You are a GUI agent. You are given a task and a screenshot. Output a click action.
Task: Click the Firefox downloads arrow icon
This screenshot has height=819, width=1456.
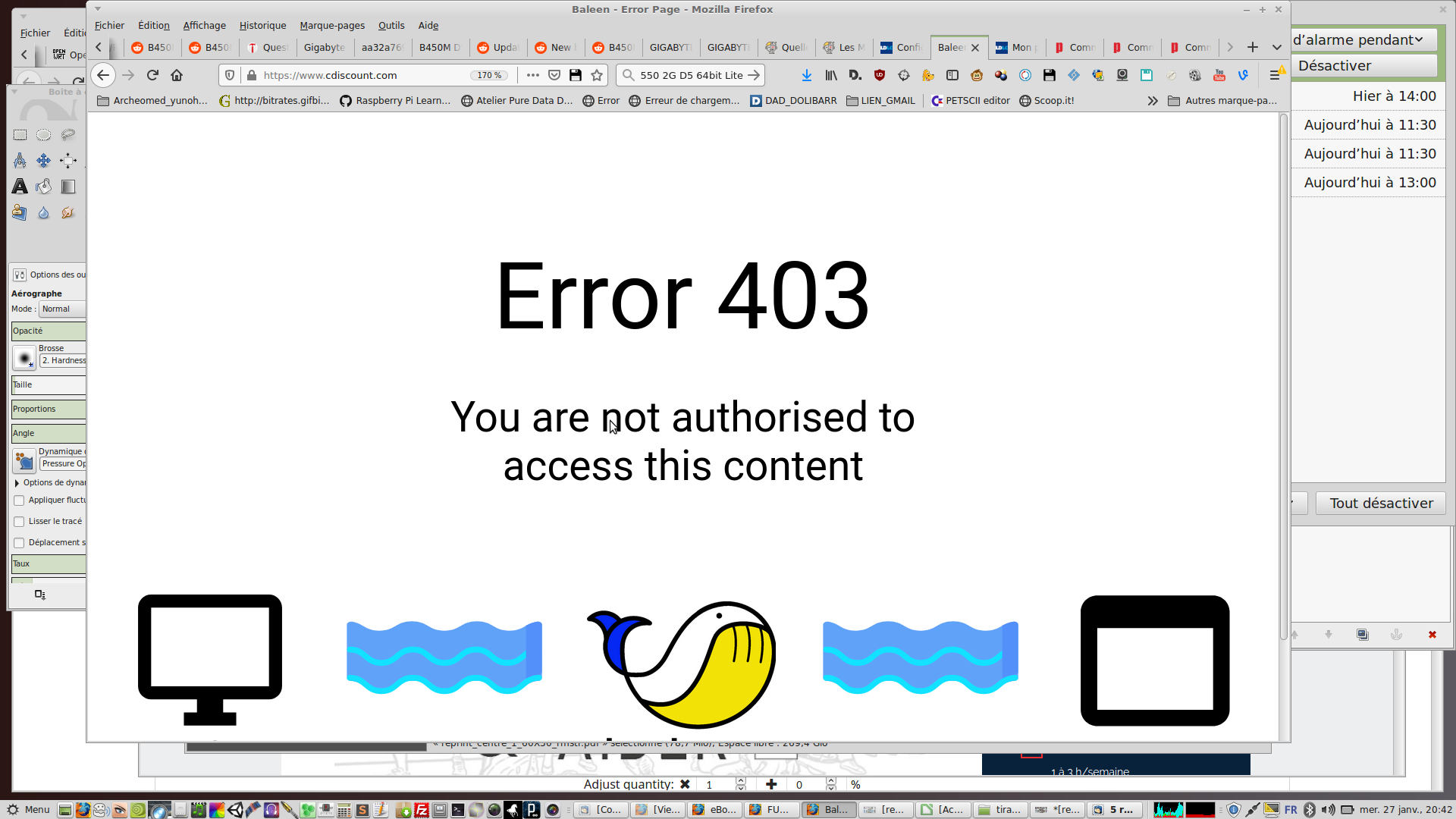coord(807,75)
